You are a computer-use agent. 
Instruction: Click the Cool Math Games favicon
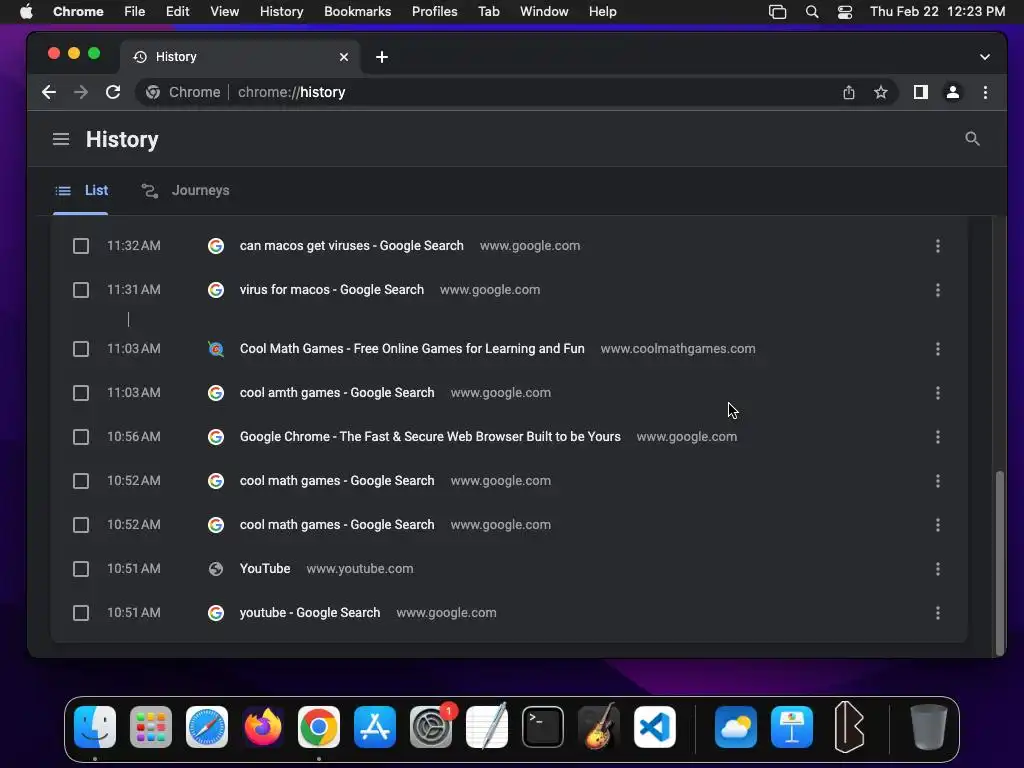tap(216, 349)
